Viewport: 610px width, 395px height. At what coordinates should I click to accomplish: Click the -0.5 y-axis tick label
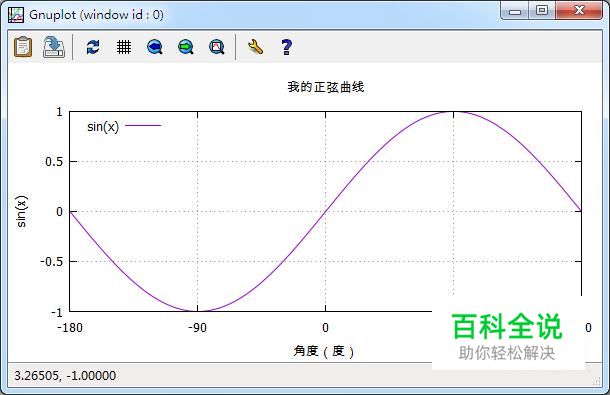(x=52, y=262)
